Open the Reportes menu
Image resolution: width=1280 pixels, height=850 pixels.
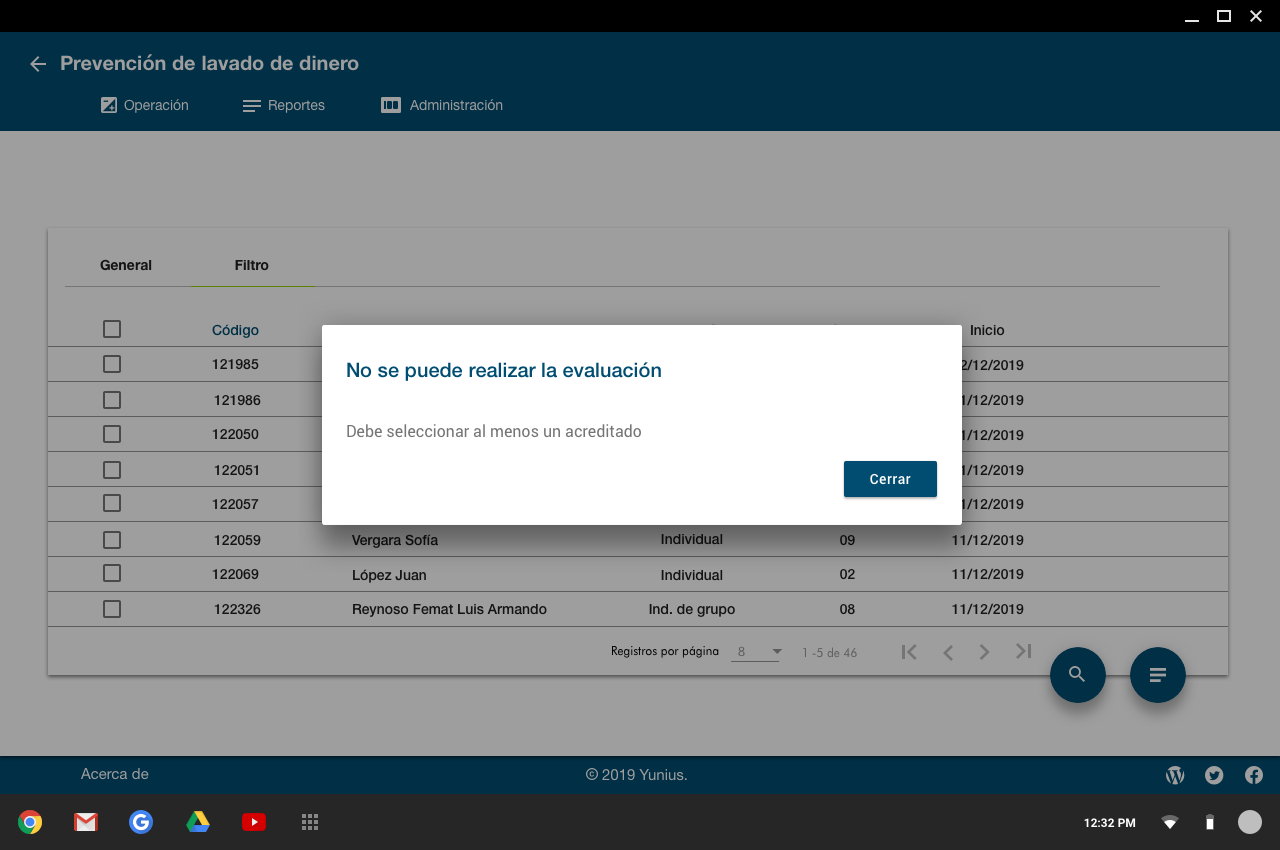[x=284, y=105]
